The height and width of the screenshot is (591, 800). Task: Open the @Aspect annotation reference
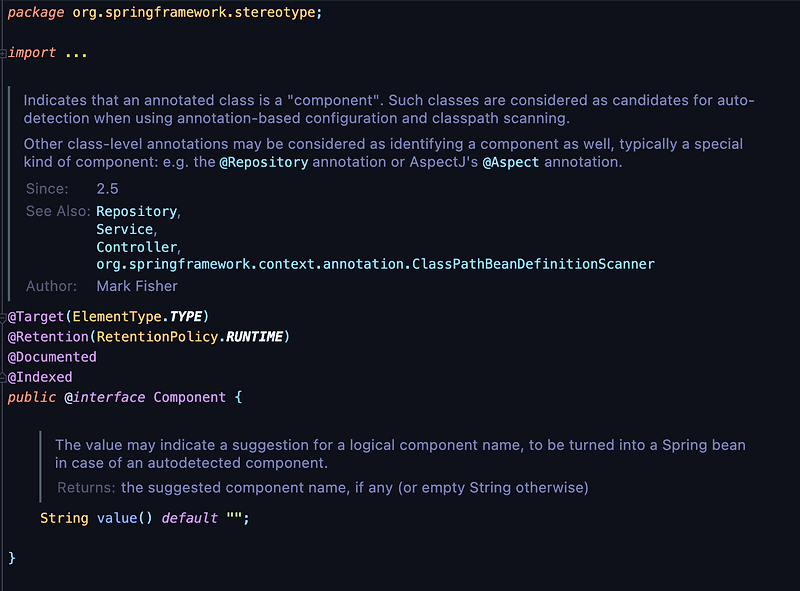tap(512, 160)
